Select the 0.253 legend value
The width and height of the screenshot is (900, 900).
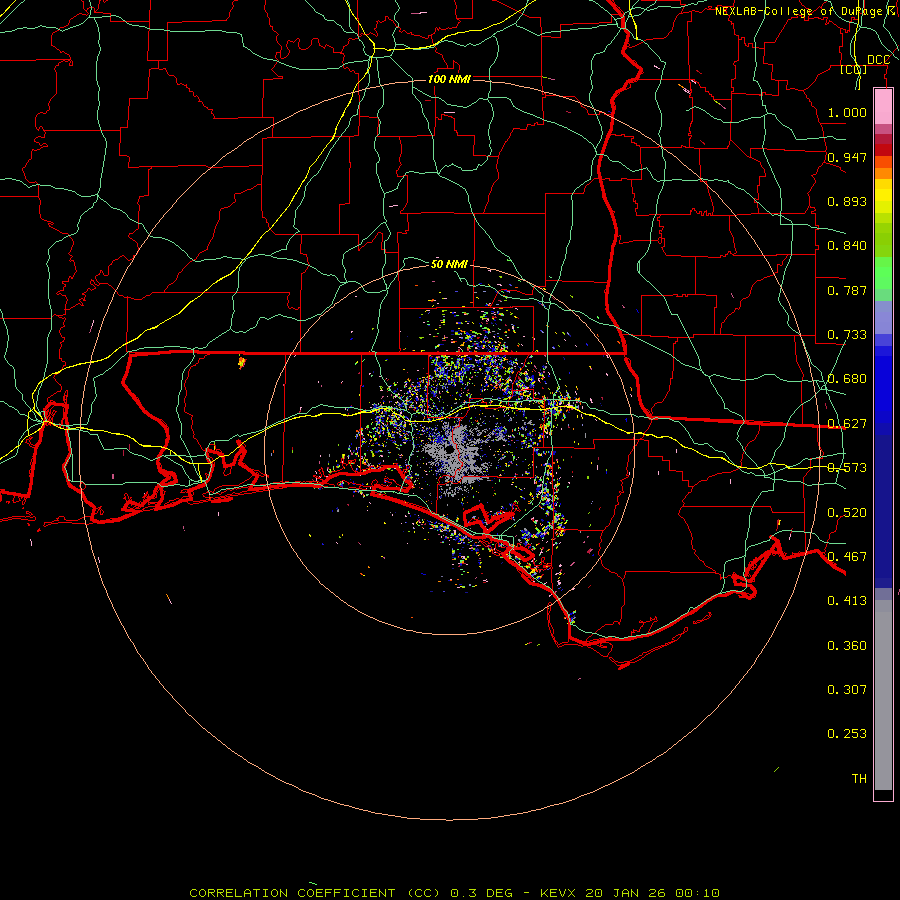(847, 734)
